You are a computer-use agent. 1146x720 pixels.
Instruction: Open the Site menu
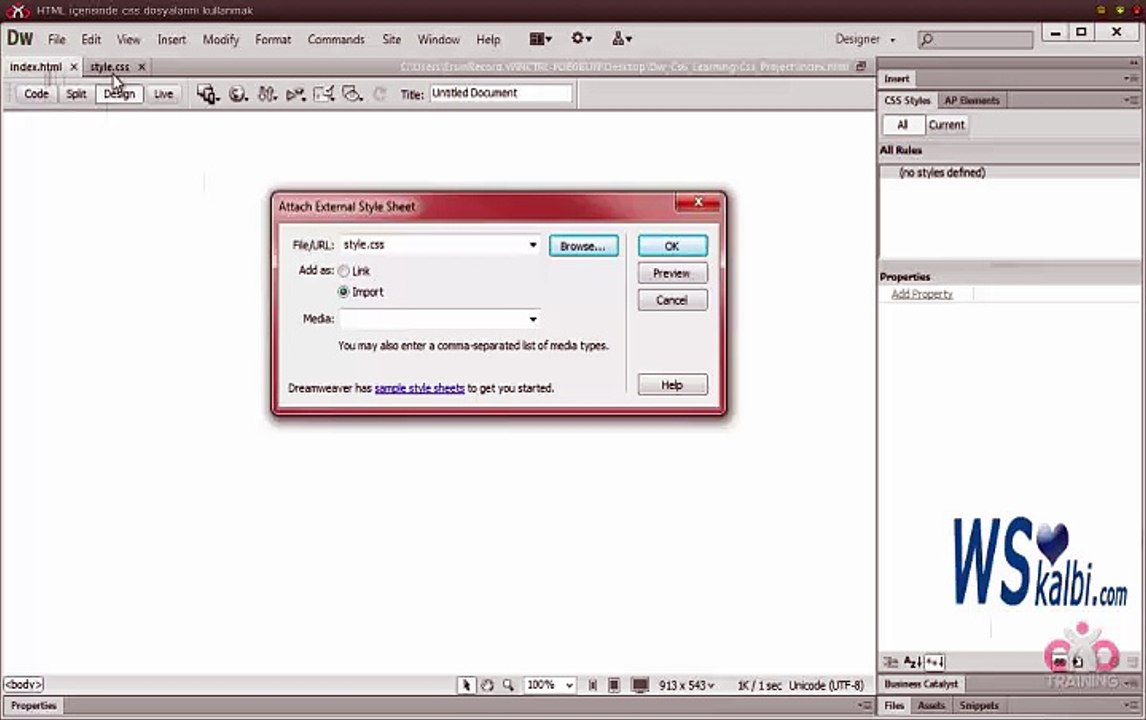pos(392,39)
